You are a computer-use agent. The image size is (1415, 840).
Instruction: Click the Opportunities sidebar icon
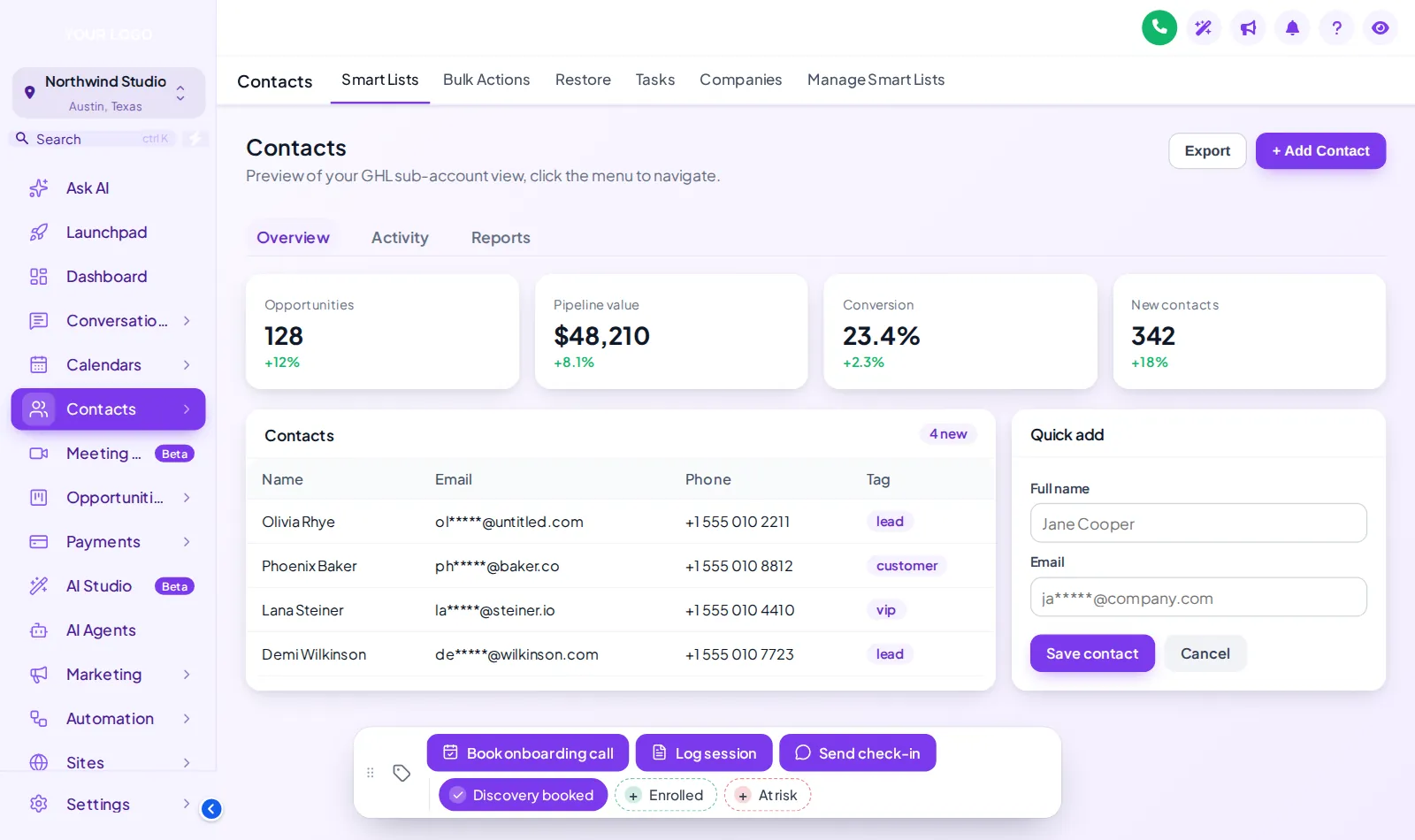[39, 498]
